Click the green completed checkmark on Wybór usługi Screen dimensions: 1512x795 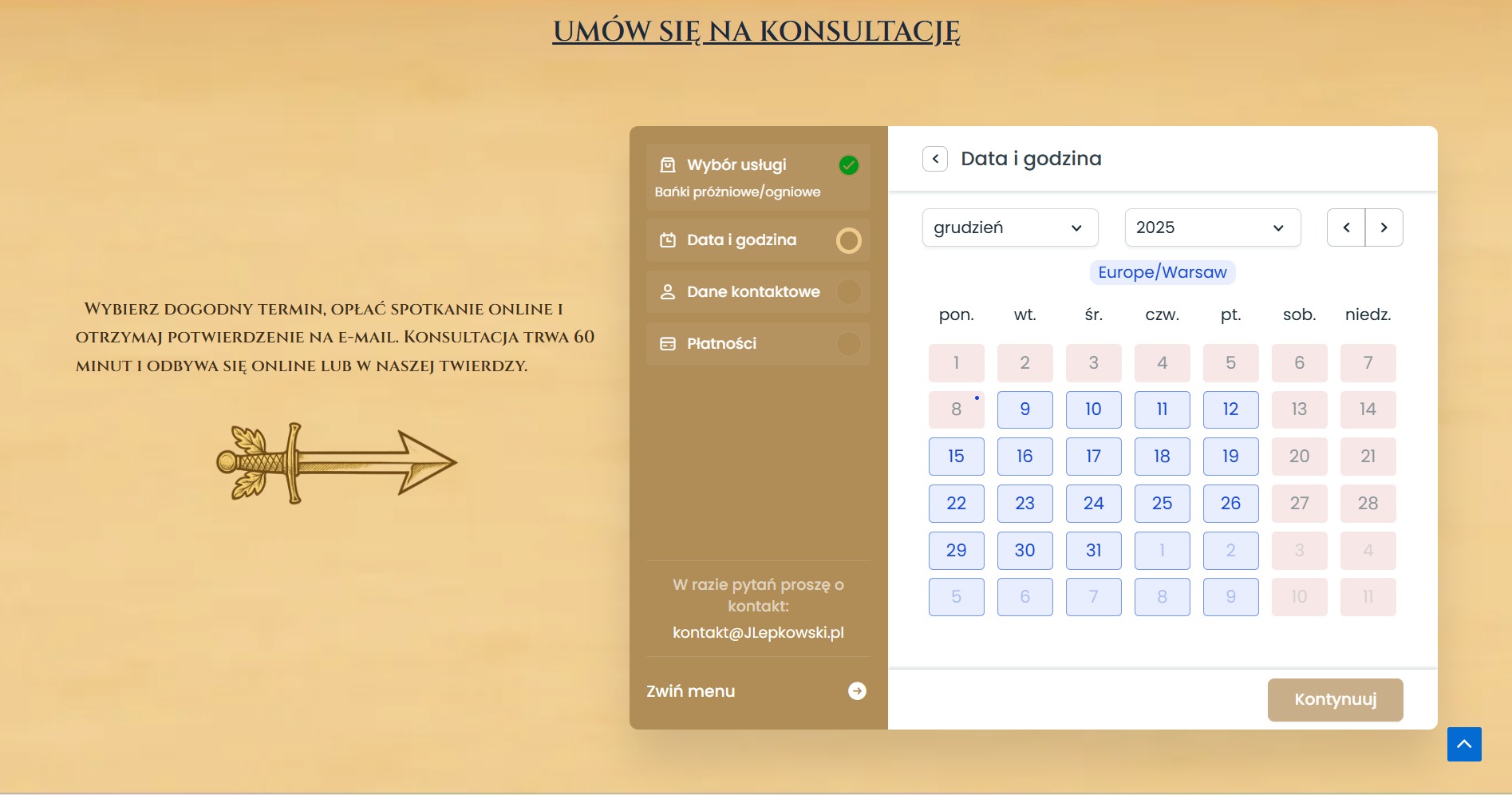(849, 165)
